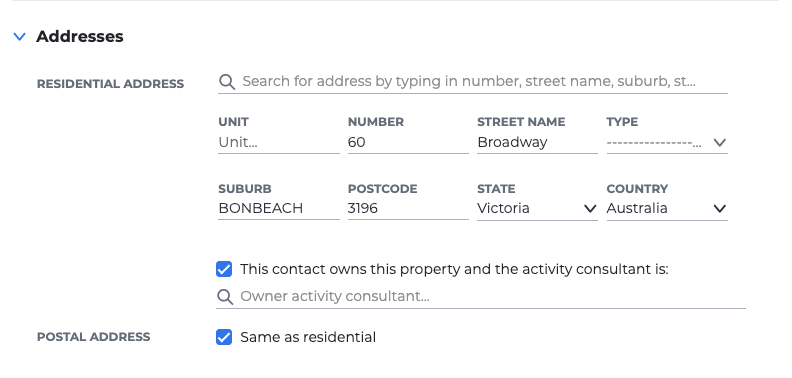The height and width of the screenshot is (378, 792).
Task: Collapse the Addresses section chevron
Action: point(20,36)
